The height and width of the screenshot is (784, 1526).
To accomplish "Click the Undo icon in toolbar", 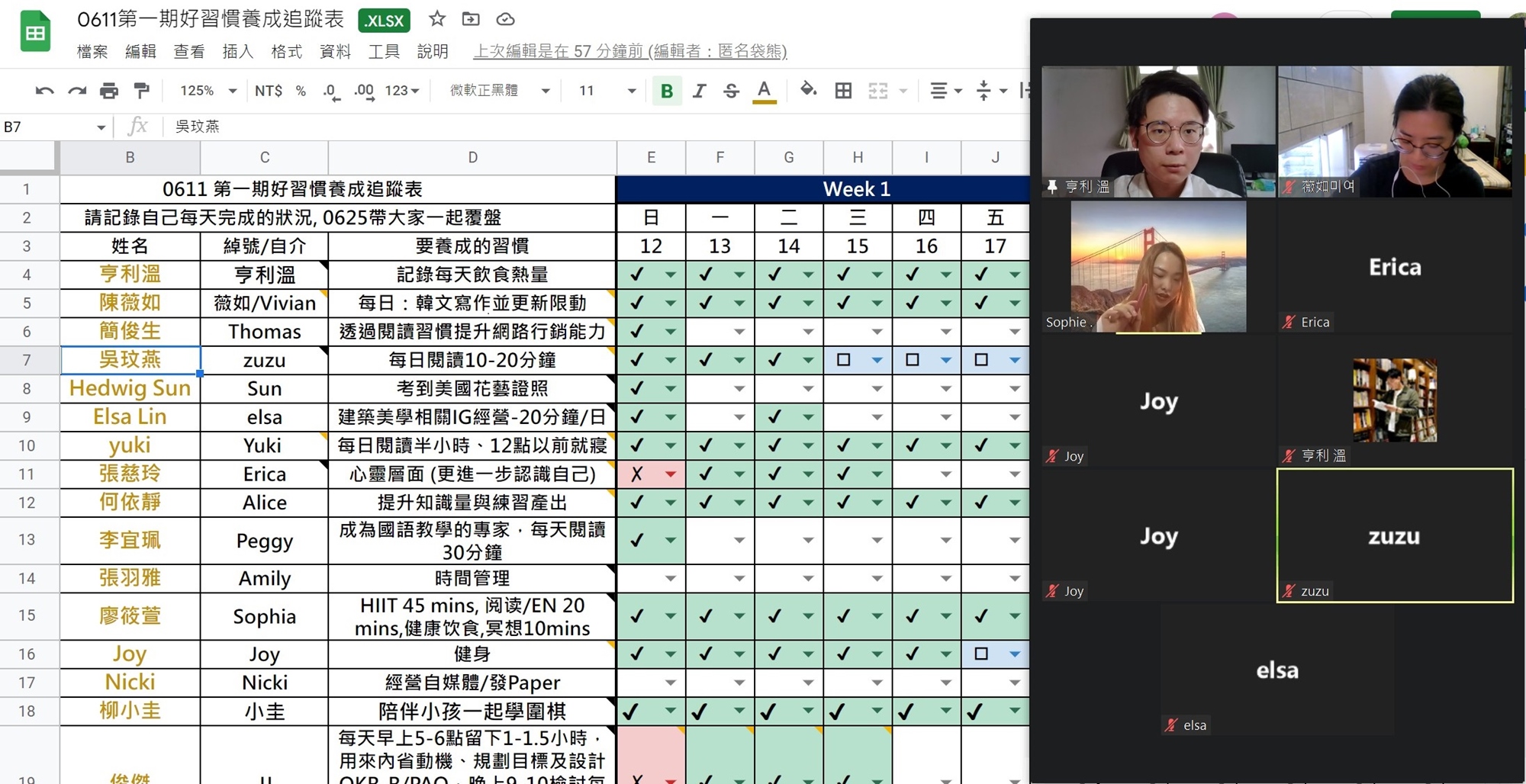I will pyautogui.click(x=44, y=91).
